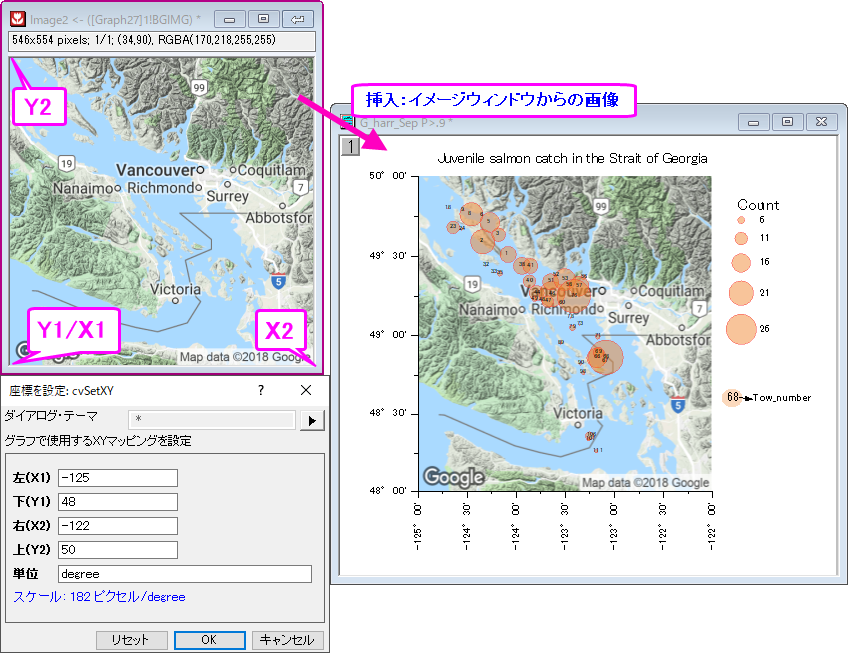This screenshot has height=653, width=848.
Task: Open the dialog theme arrow menu
Action: point(312,420)
